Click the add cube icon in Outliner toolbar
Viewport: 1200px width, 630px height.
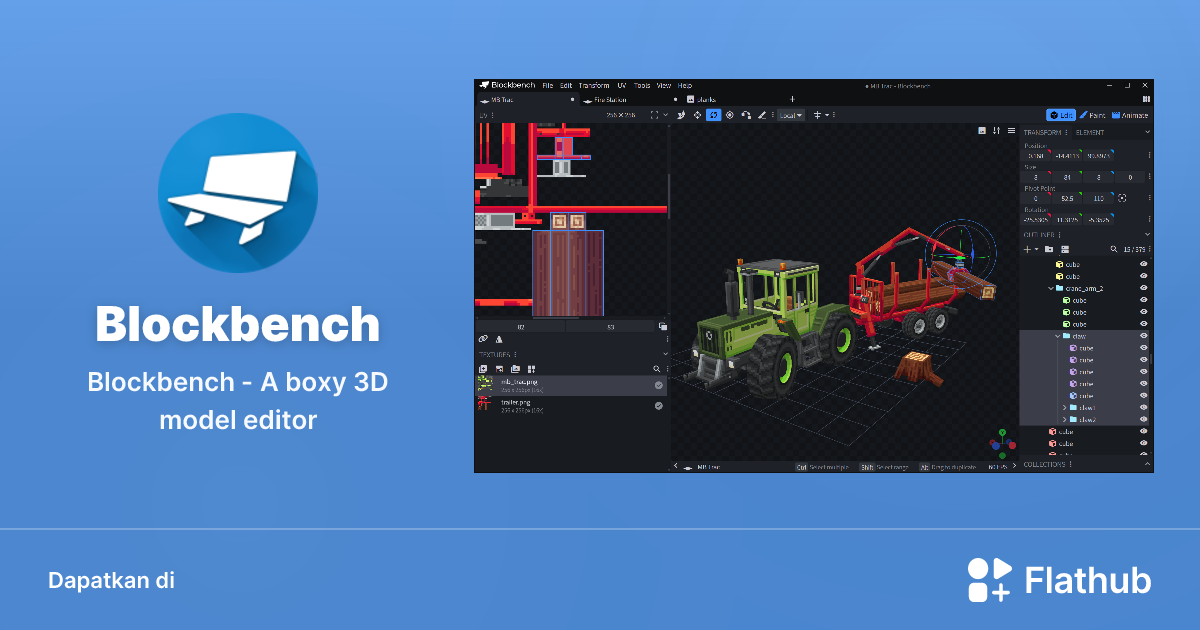(1026, 249)
